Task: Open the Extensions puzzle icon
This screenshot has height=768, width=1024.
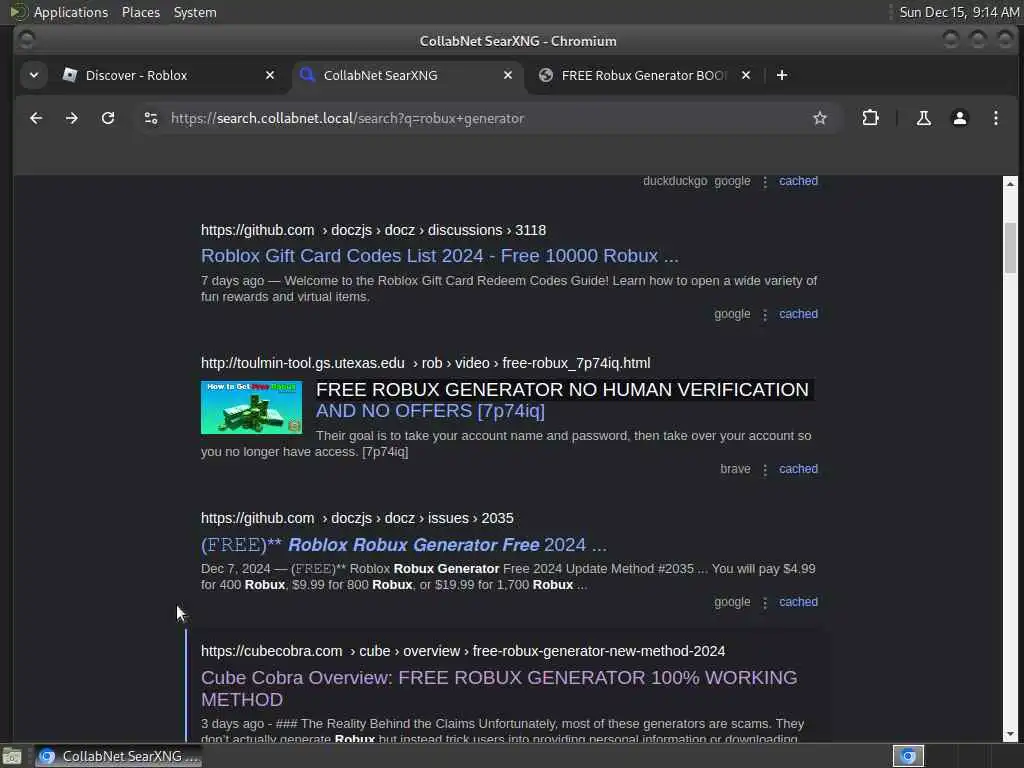Action: [x=870, y=118]
